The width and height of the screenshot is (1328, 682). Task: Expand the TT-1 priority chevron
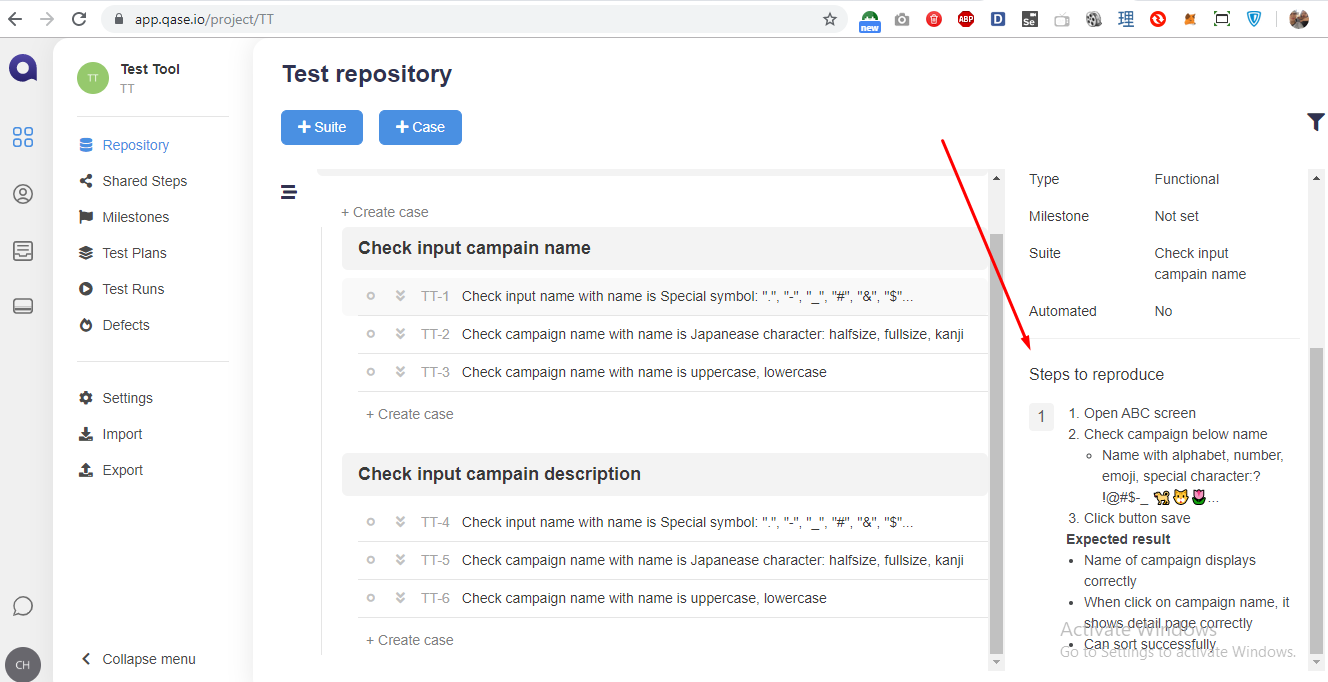pos(400,296)
